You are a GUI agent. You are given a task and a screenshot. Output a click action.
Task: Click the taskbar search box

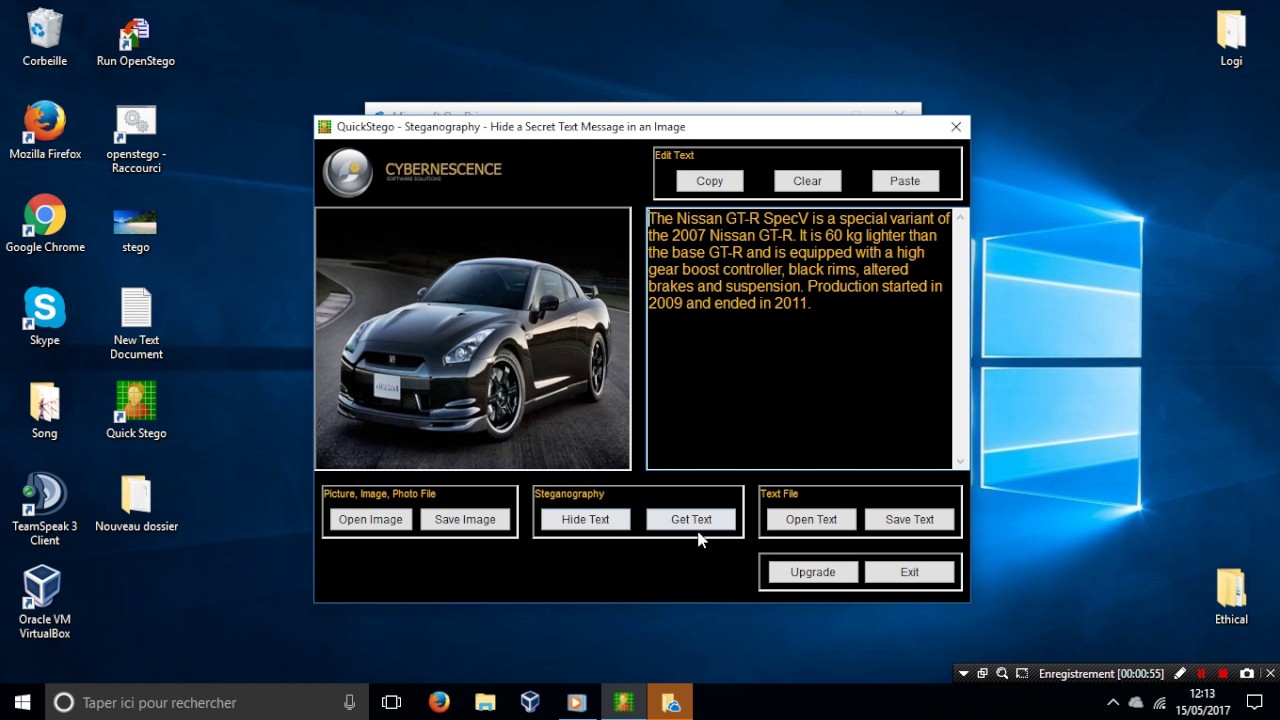[206, 703]
